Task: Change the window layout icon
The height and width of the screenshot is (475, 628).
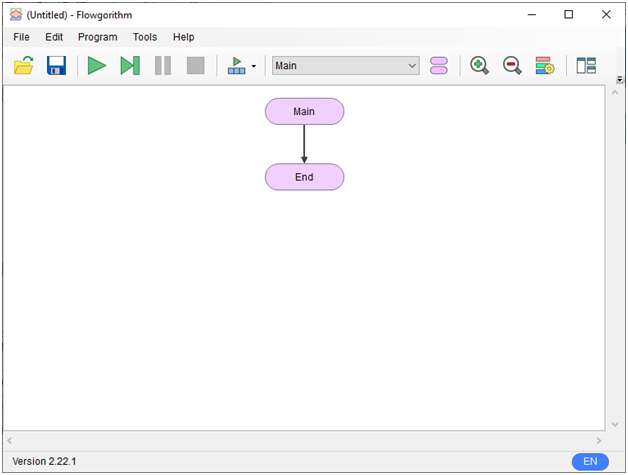Action: pyautogui.click(x=586, y=65)
